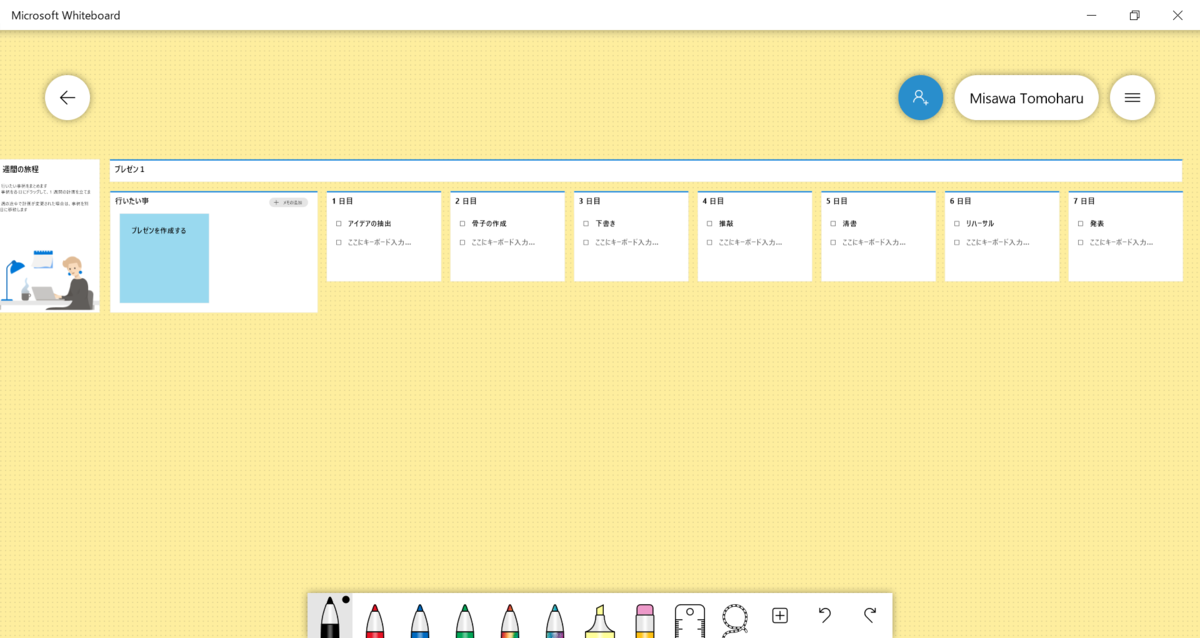Click the invite participants icon
The image size is (1200, 638).
920,97
